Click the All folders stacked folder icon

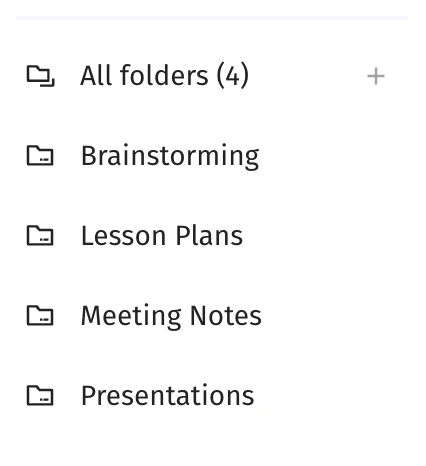[x=40, y=76]
